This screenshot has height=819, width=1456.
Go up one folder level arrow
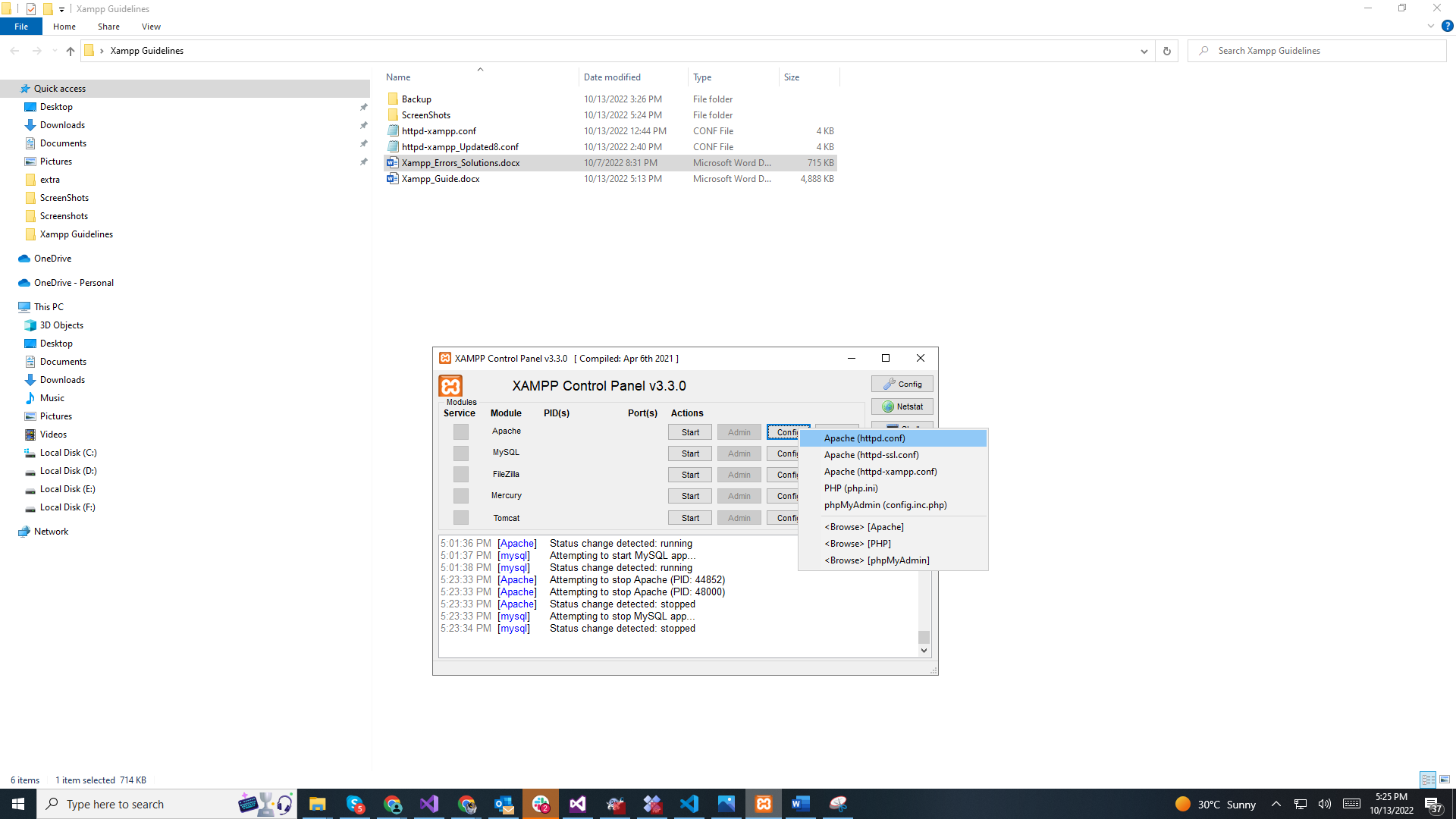coord(71,51)
